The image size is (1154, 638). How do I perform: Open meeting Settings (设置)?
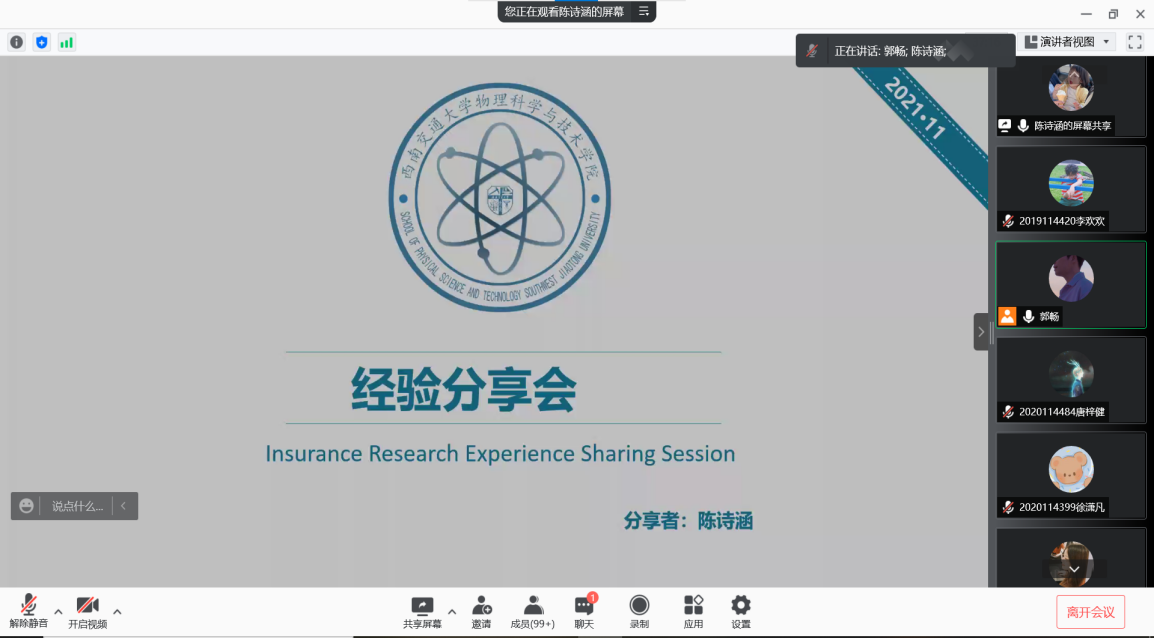[740, 611]
